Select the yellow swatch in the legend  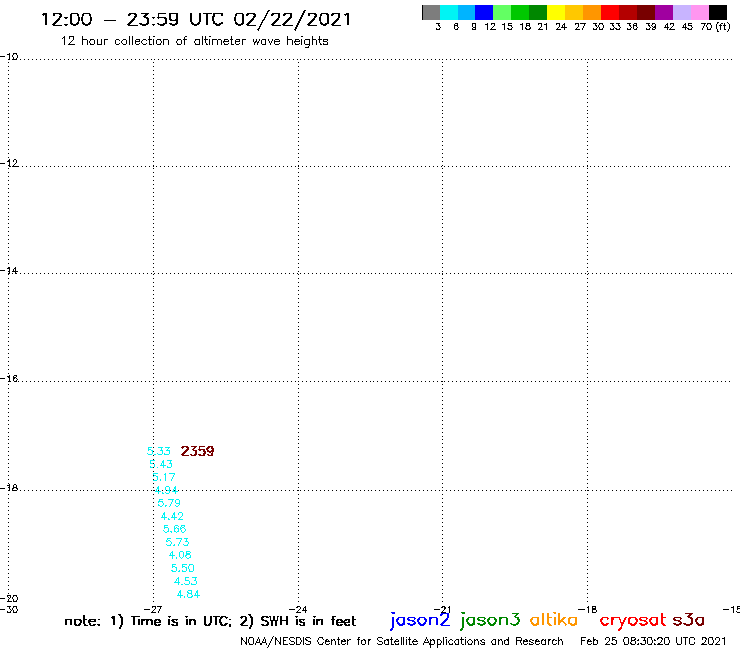coord(555,12)
